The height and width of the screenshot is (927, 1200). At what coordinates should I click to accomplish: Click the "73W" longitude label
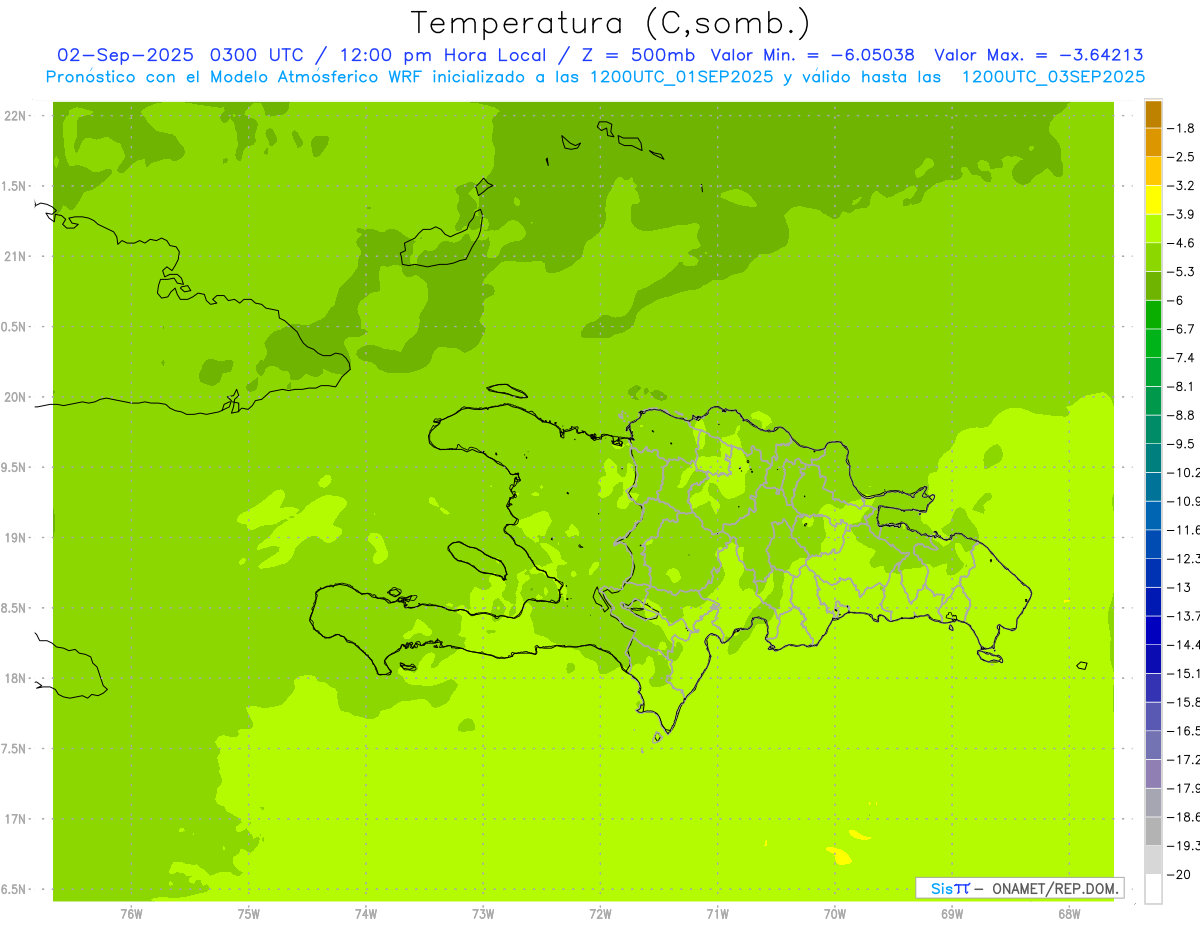(483, 914)
